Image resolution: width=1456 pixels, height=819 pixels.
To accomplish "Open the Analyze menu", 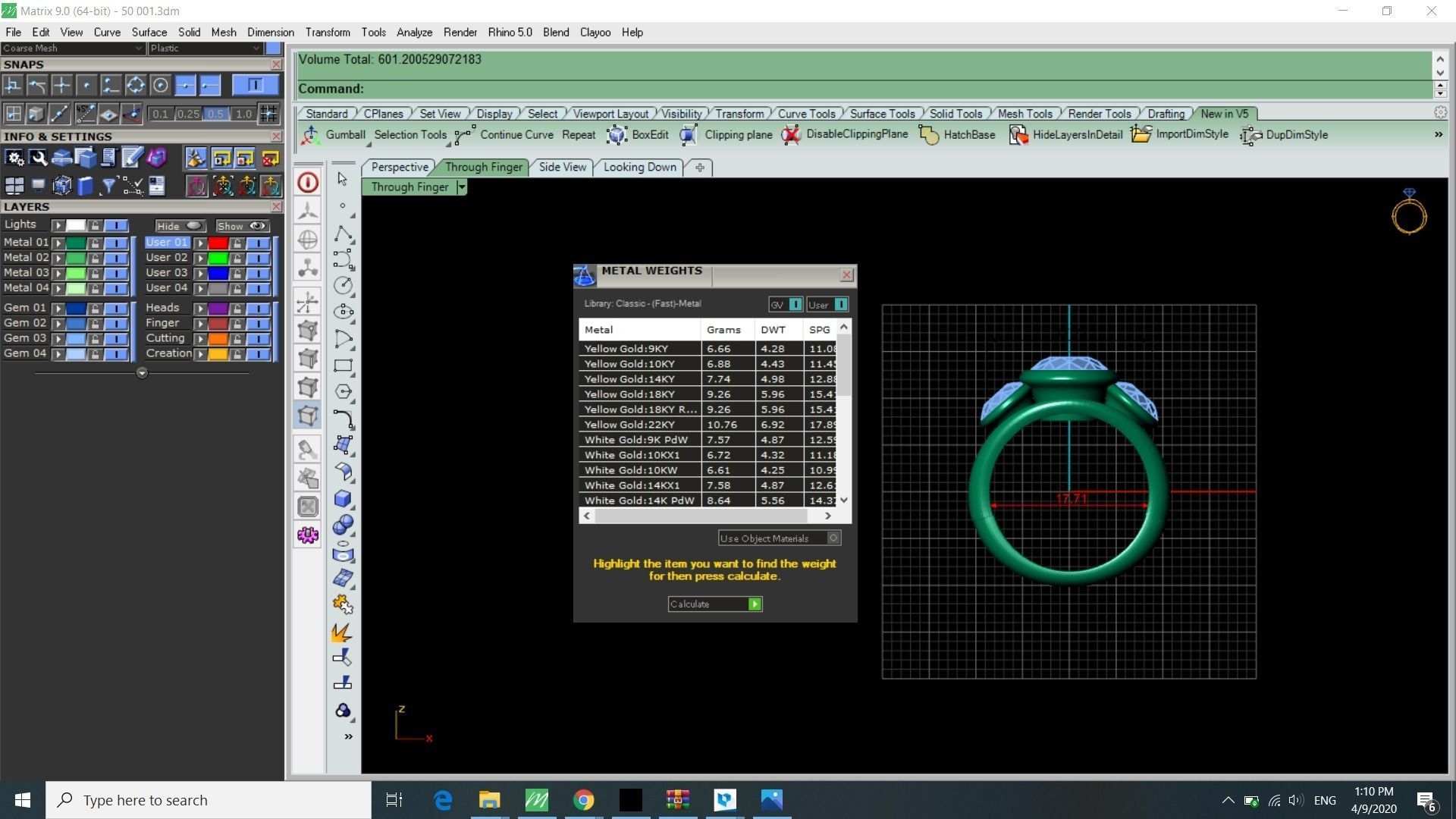I will coord(414,33).
